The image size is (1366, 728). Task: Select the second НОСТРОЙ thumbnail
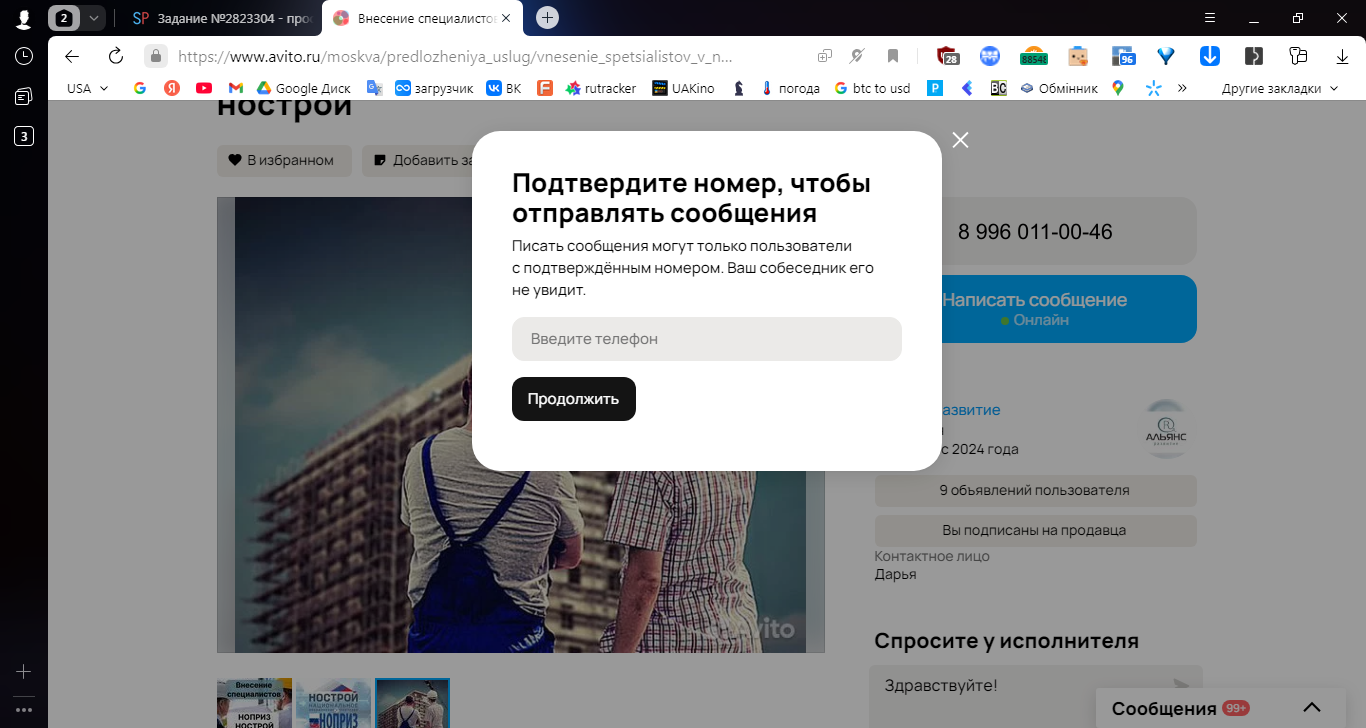[x=333, y=703]
